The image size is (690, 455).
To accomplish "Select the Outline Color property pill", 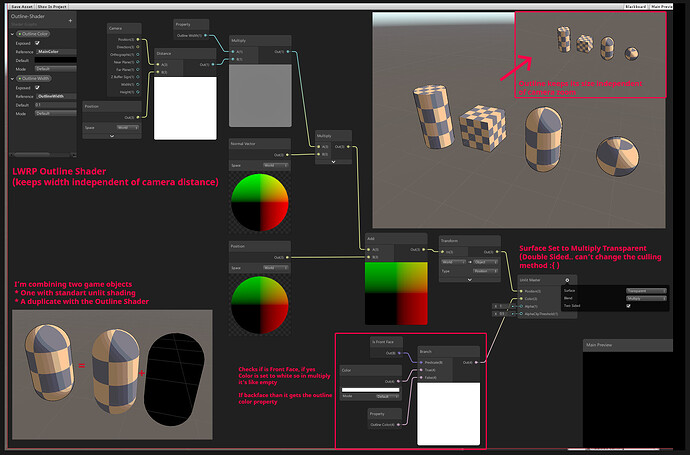I will pos(33,34).
